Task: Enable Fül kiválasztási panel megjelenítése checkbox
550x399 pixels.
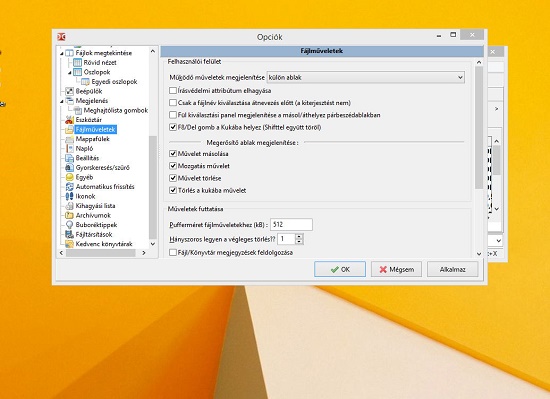Action: pyautogui.click(x=173, y=115)
